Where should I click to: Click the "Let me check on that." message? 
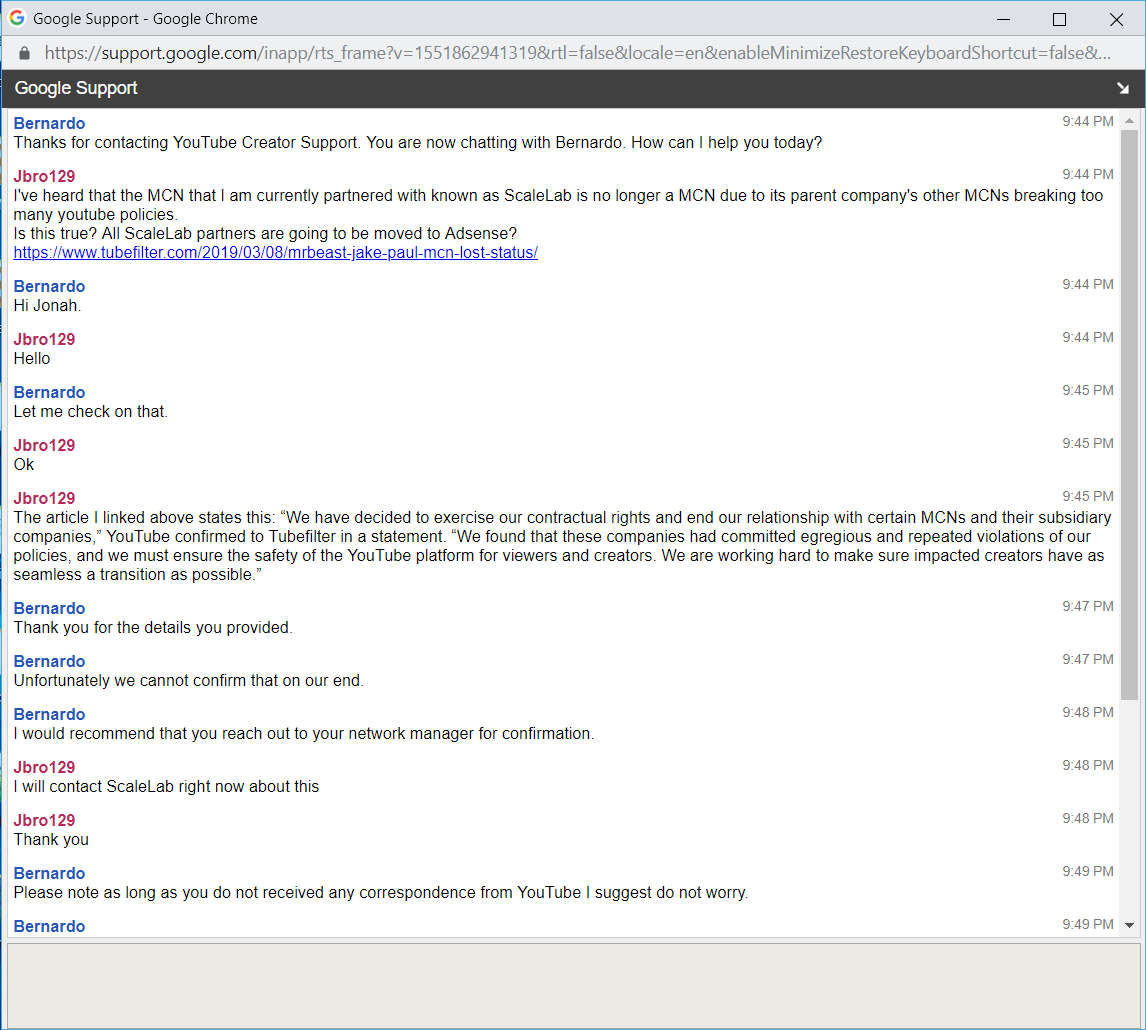point(90,412)
